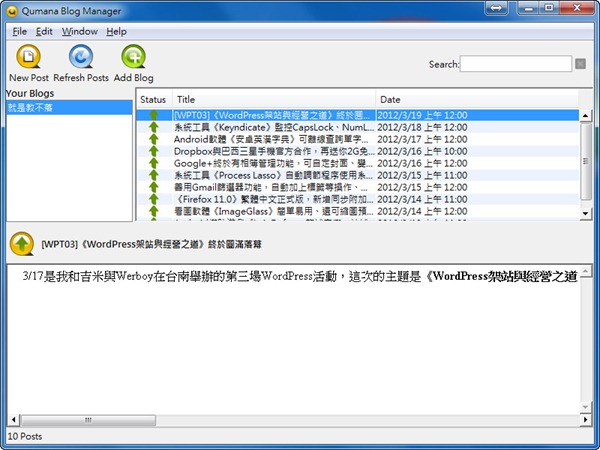Click preview pane horizontal scrollbar thumb

pyautogui.click(x=88, y=420)
